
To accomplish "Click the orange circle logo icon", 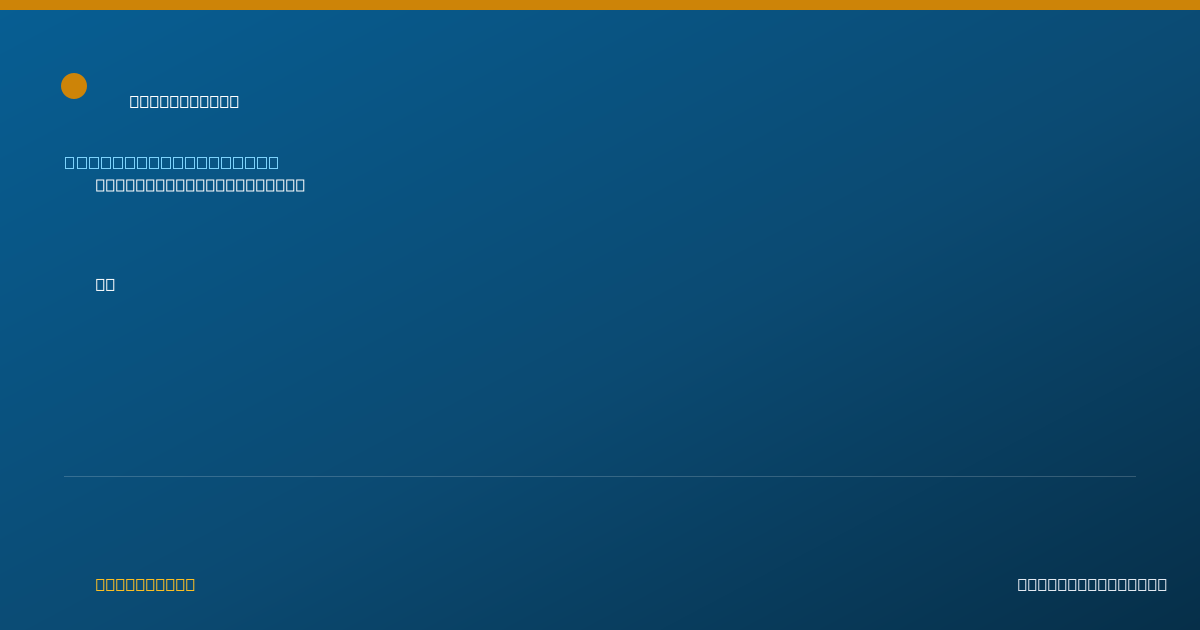I will tap(74, 86).
